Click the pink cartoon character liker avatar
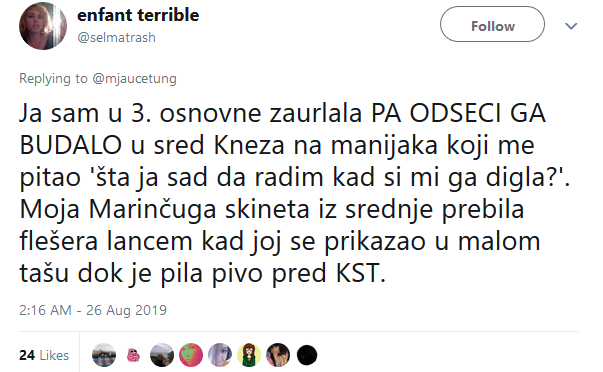The height and width of the screenshot is (372, 603). (133, 355)
